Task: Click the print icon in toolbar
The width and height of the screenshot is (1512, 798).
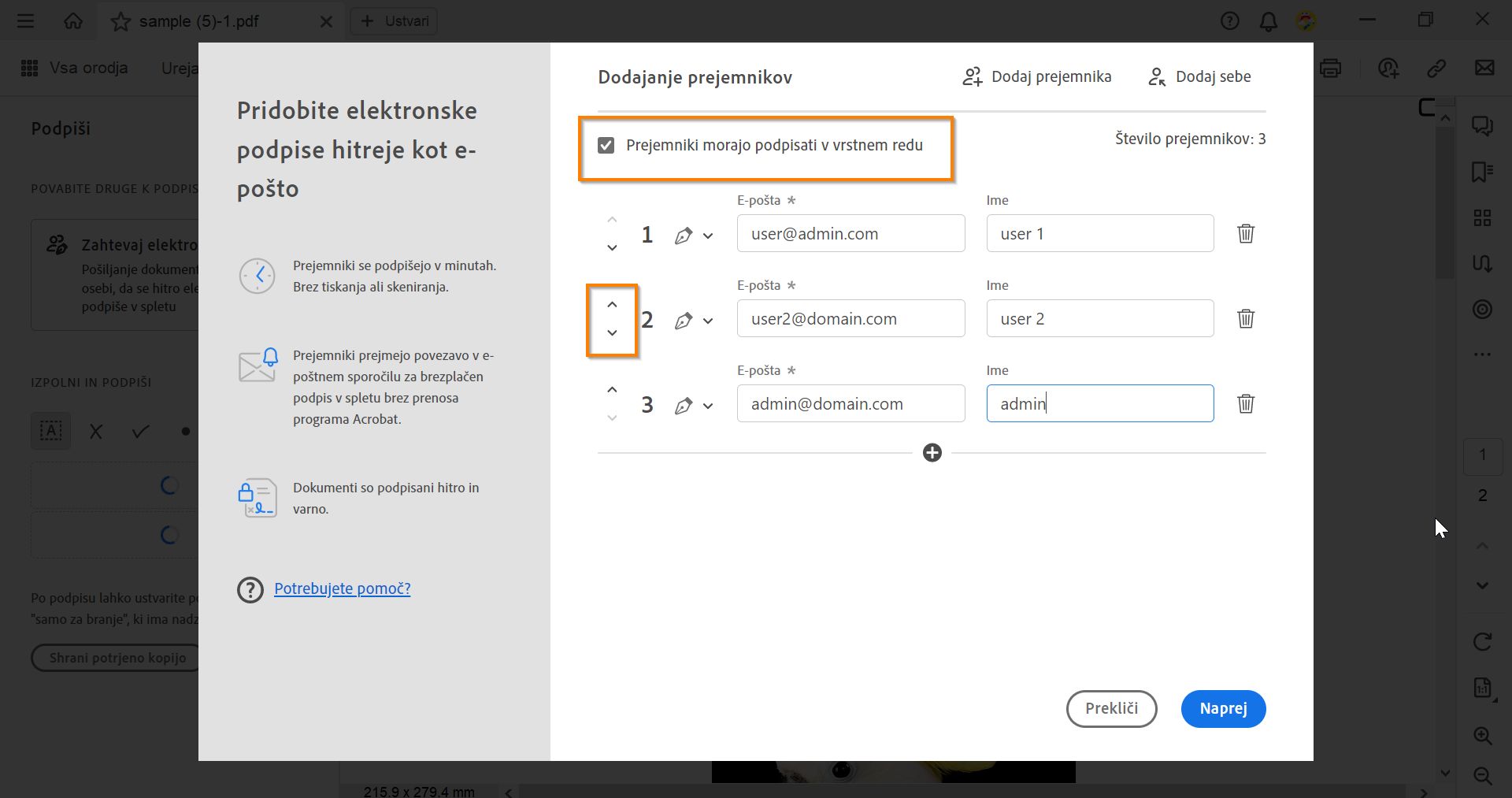Action: point(1331,69)
